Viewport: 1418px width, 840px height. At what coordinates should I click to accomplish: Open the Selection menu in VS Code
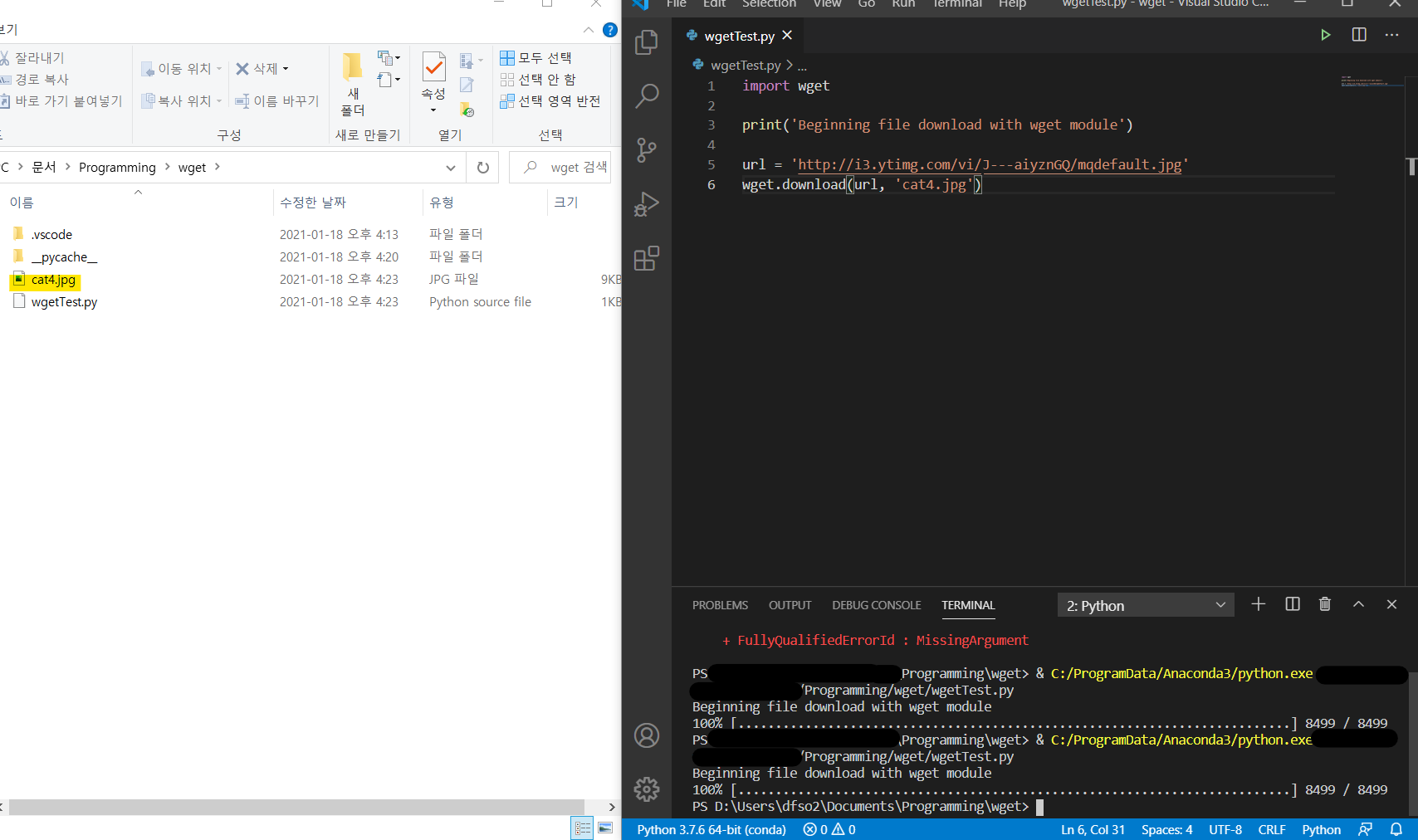[x=769, y=4]
